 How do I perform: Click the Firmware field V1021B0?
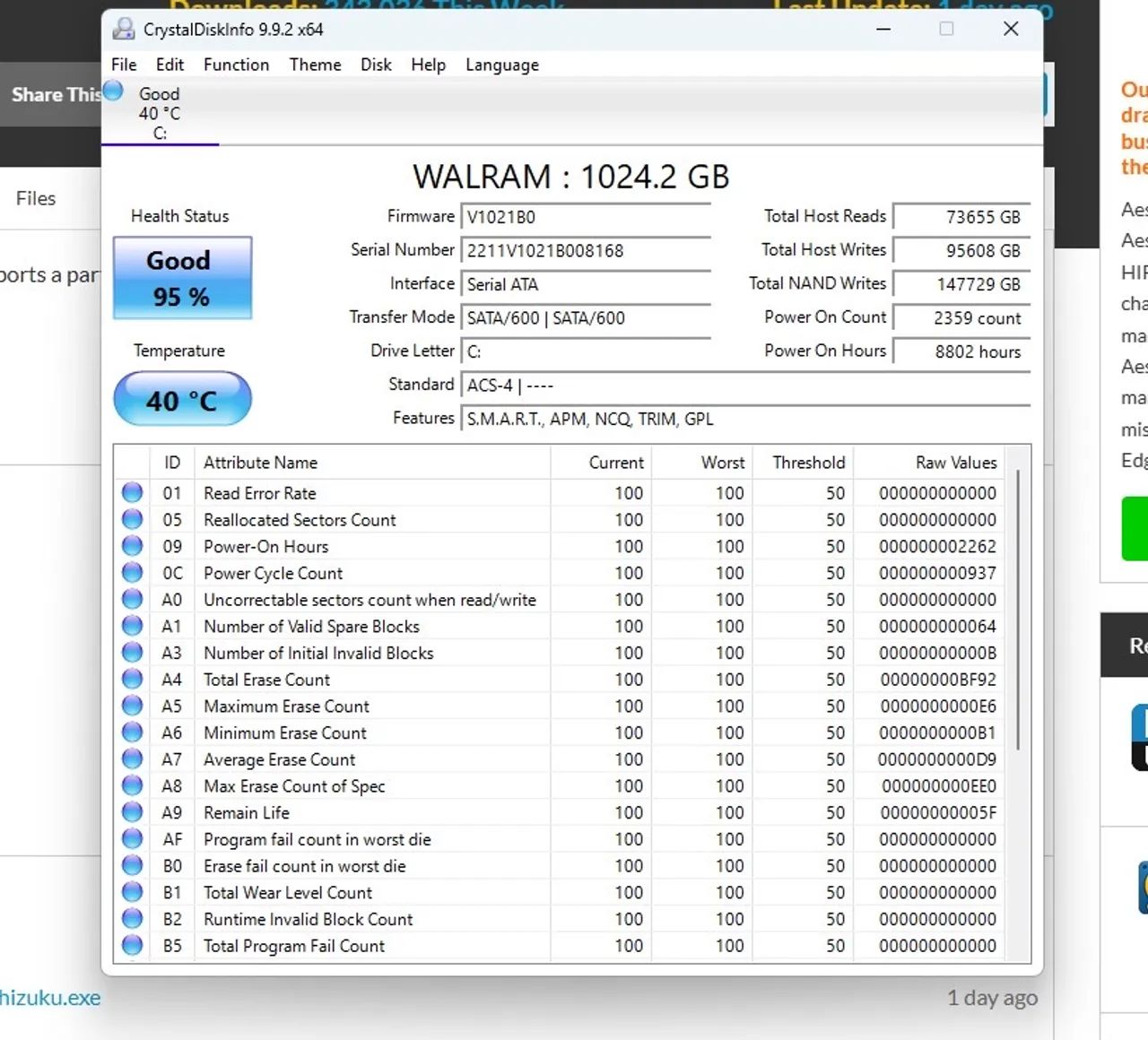(x=586, y=217)
